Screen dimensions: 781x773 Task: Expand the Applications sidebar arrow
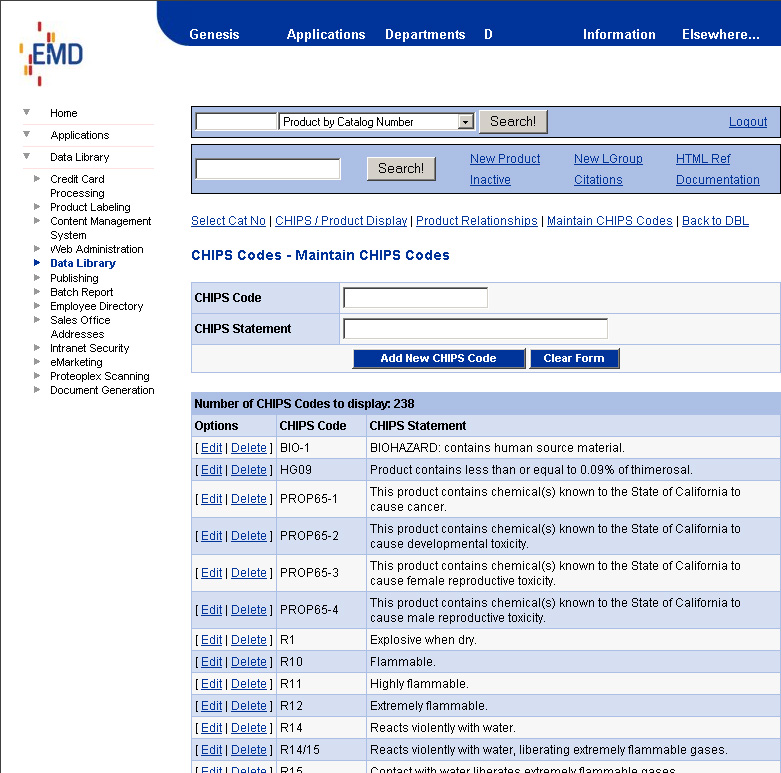27,134
